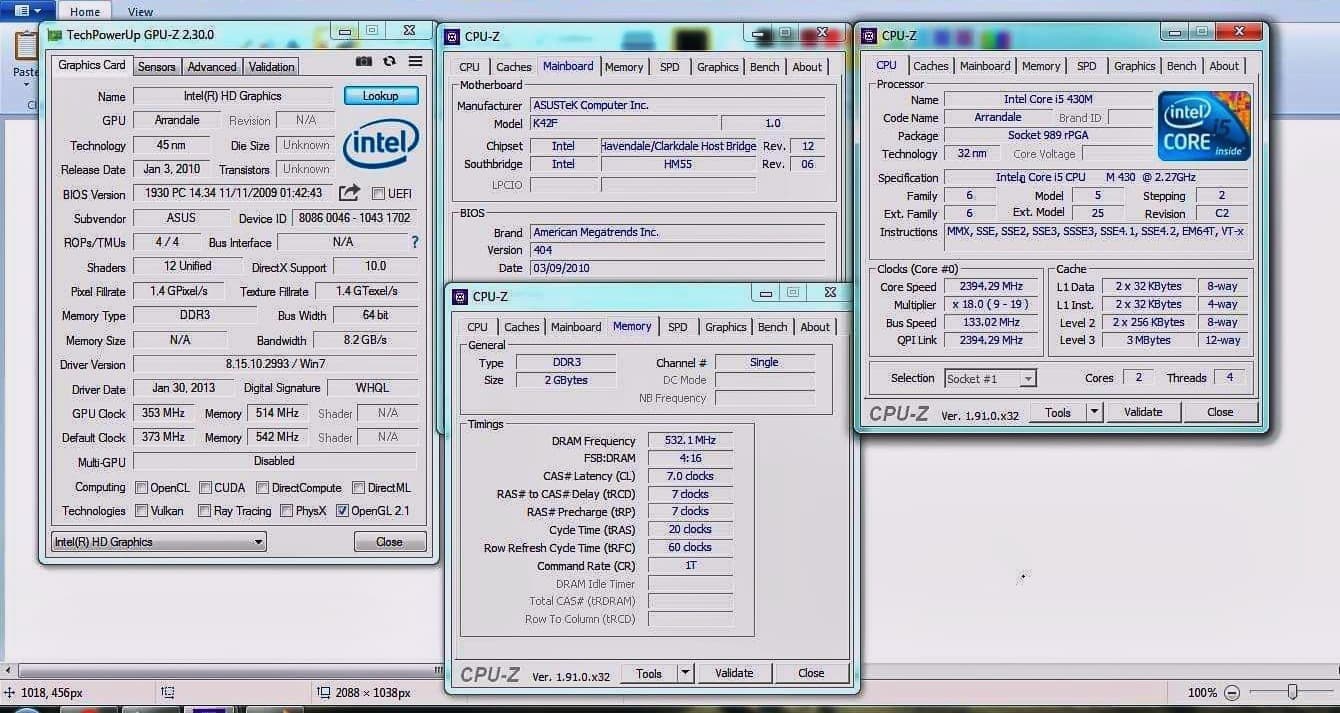This screenshot has width=1340, height=713.
Task: Click the Intel logo in GPU-Z
Action: pyautogui.click(x=380, y=145)
